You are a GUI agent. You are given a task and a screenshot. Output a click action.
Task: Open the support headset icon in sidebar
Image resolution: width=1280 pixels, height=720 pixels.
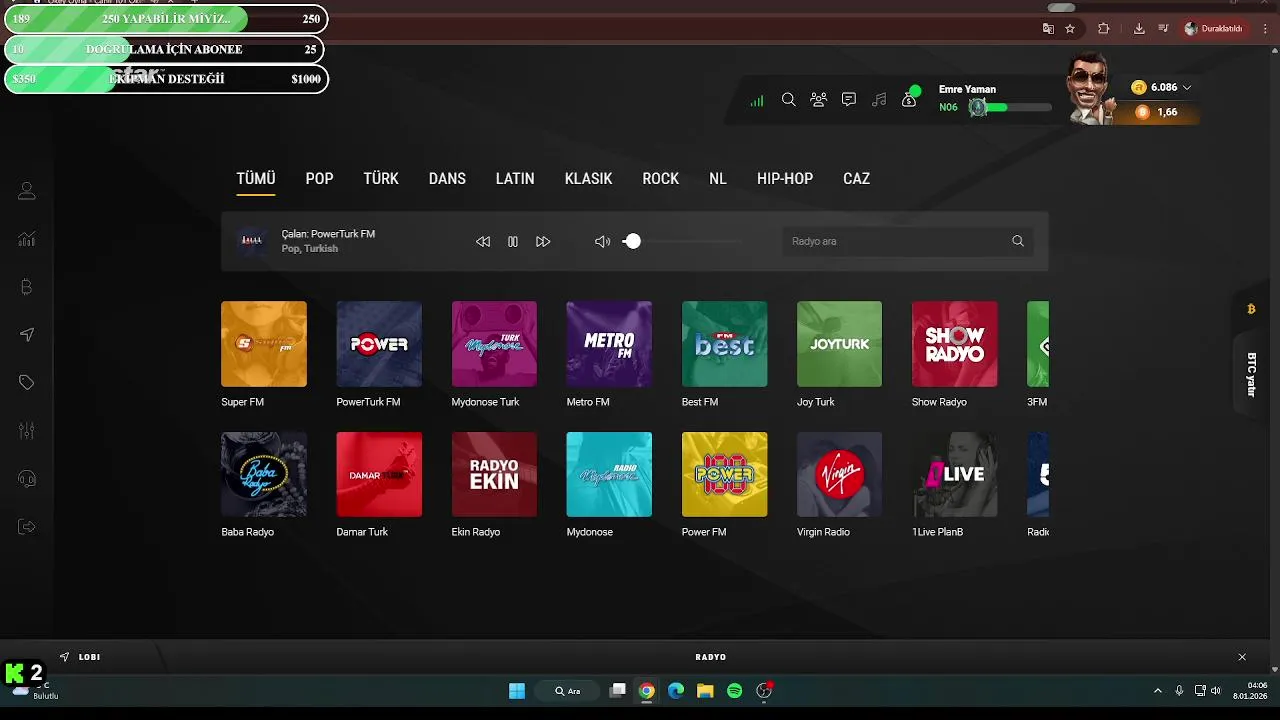click(x=27, y=479)
